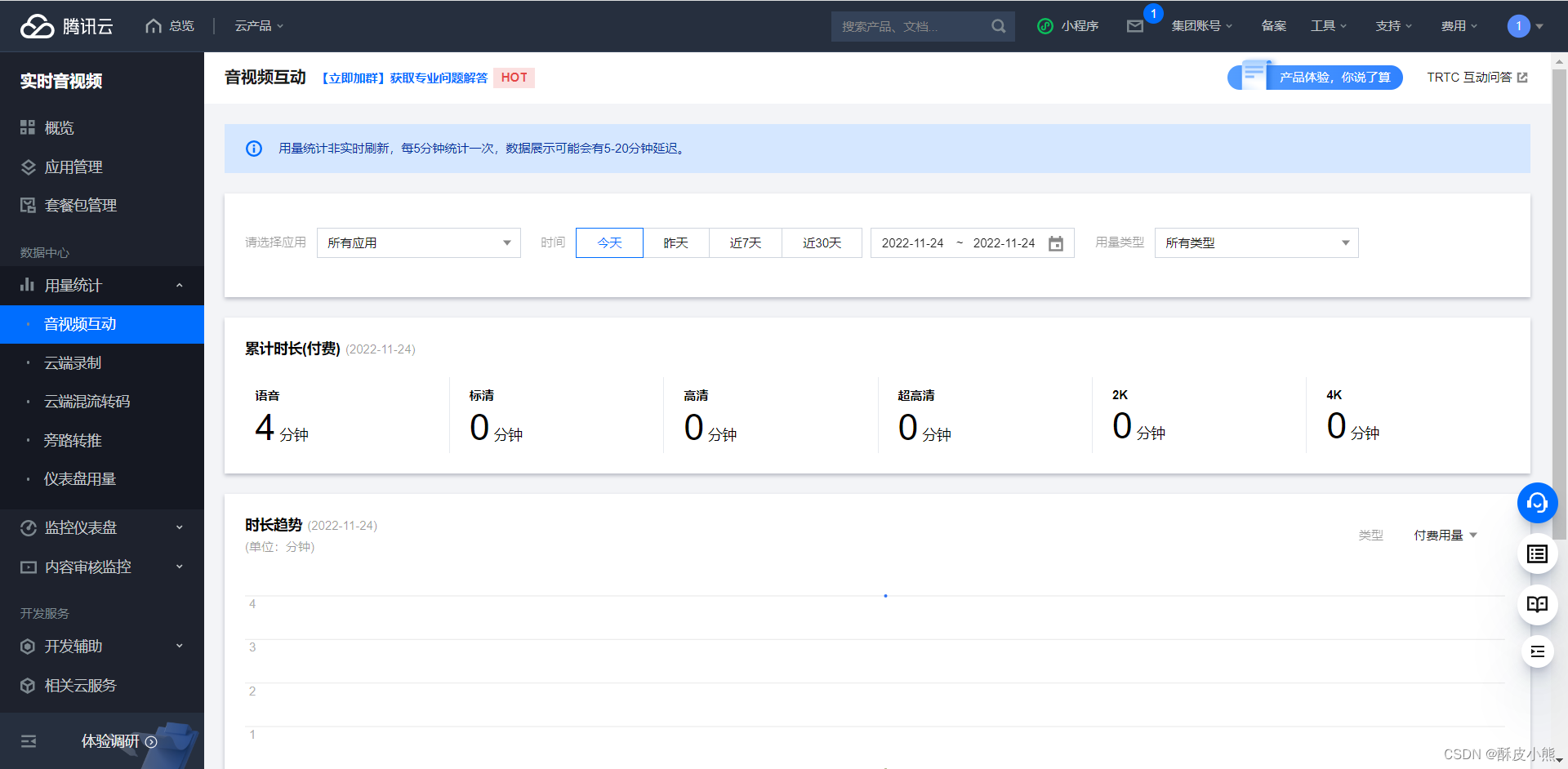Open the message mail icon

tap(1135, 26)
